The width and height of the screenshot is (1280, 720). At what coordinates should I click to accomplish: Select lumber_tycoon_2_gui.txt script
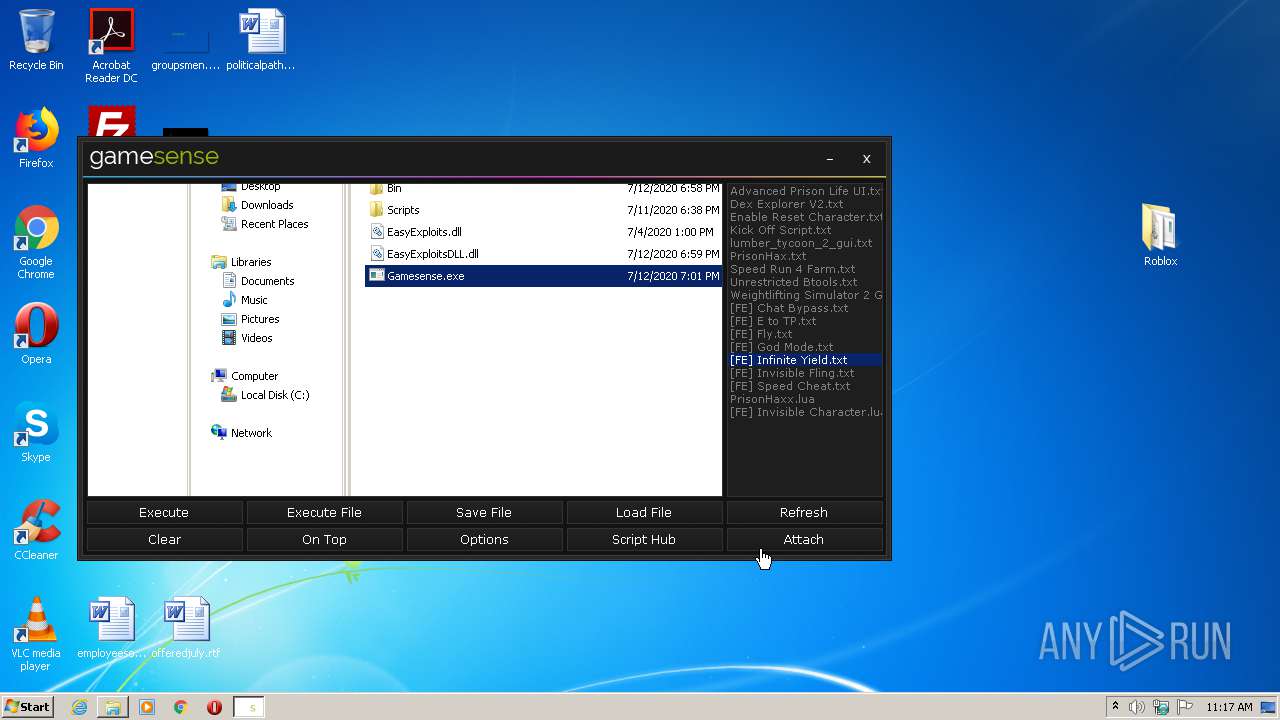[806, 243]
